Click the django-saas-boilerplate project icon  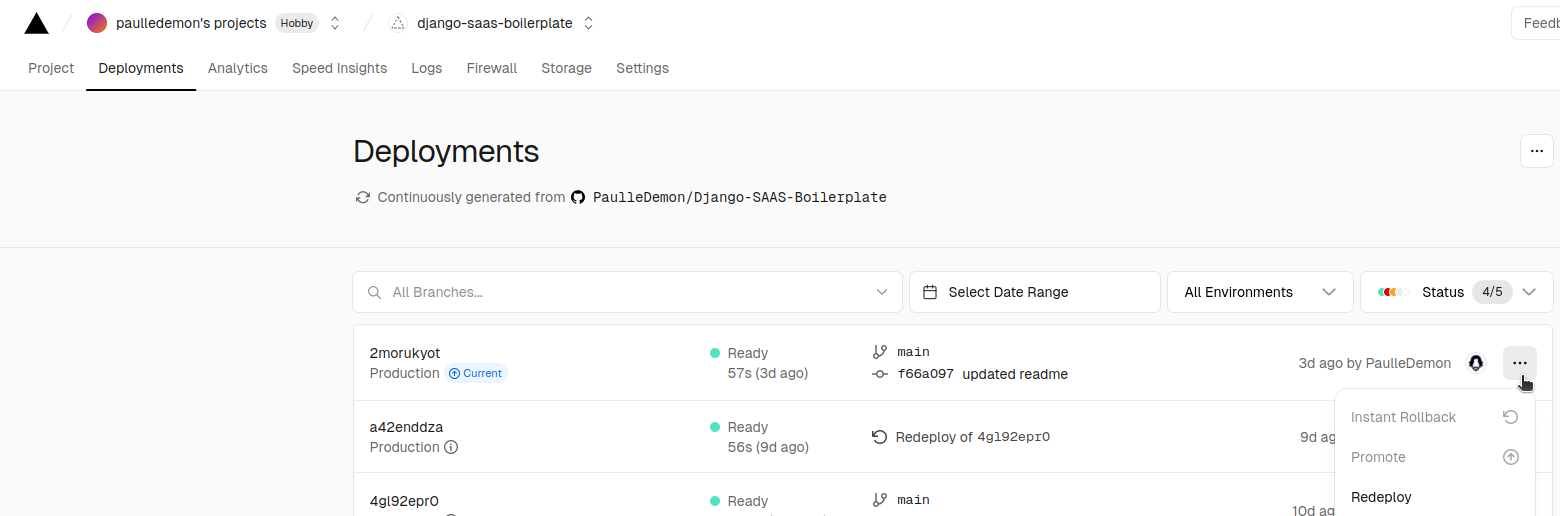[x=397, y=23]
